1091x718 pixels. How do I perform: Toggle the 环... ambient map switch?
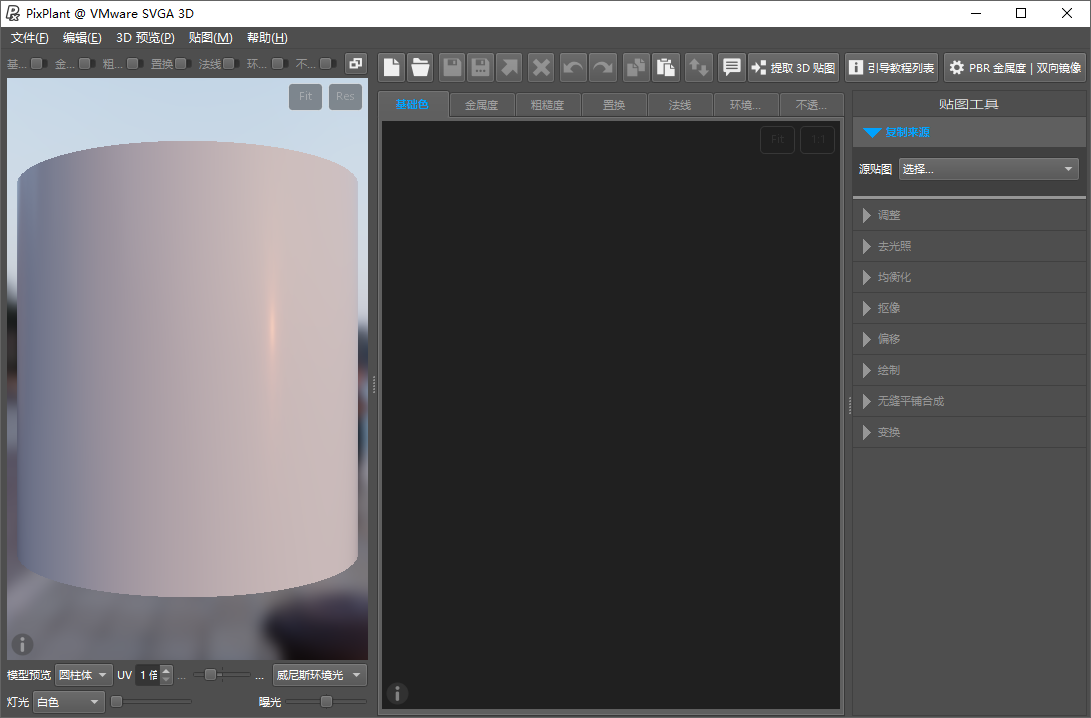(x=280, y=64)
